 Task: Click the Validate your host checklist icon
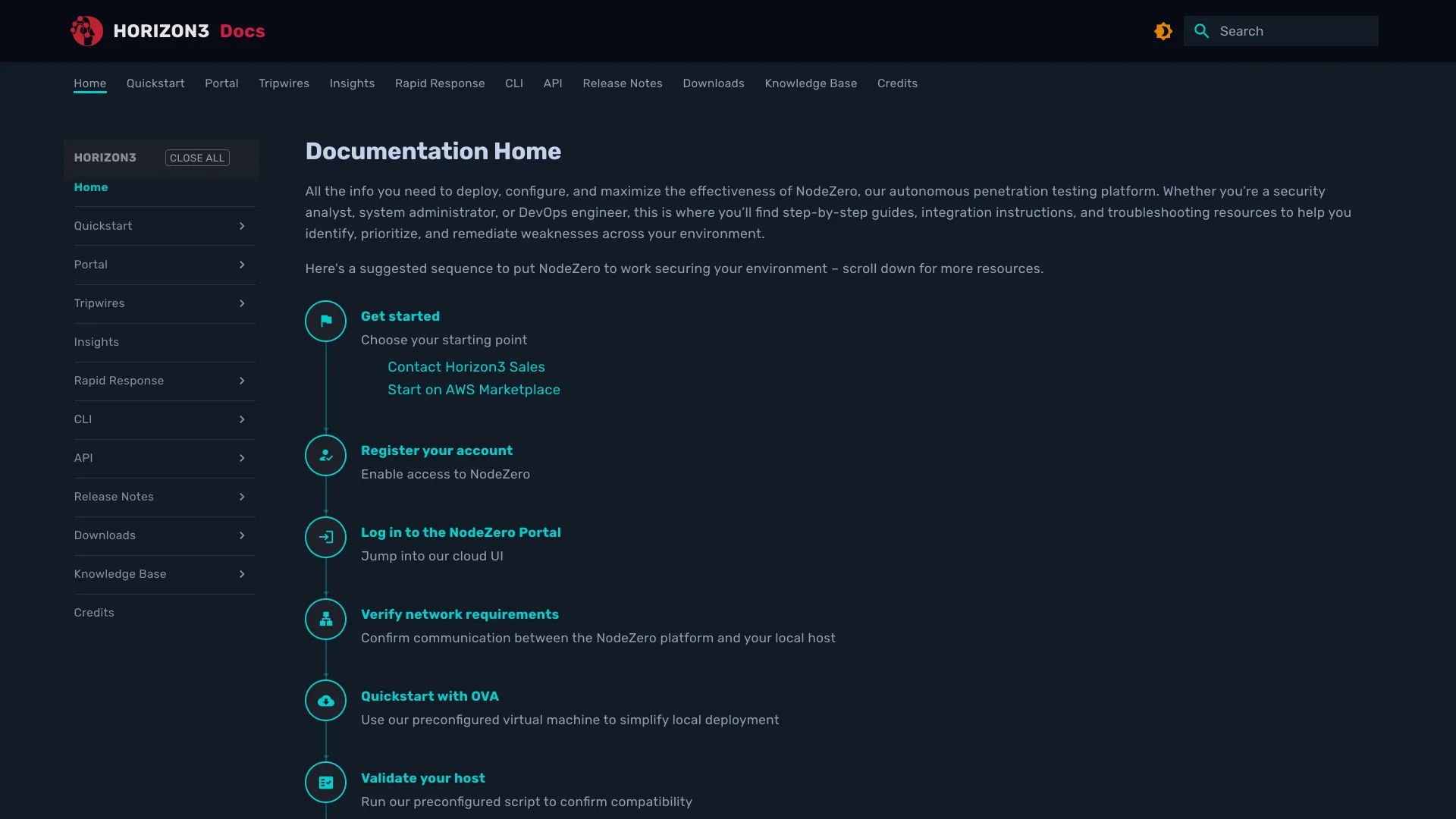[x=325, y=783]
